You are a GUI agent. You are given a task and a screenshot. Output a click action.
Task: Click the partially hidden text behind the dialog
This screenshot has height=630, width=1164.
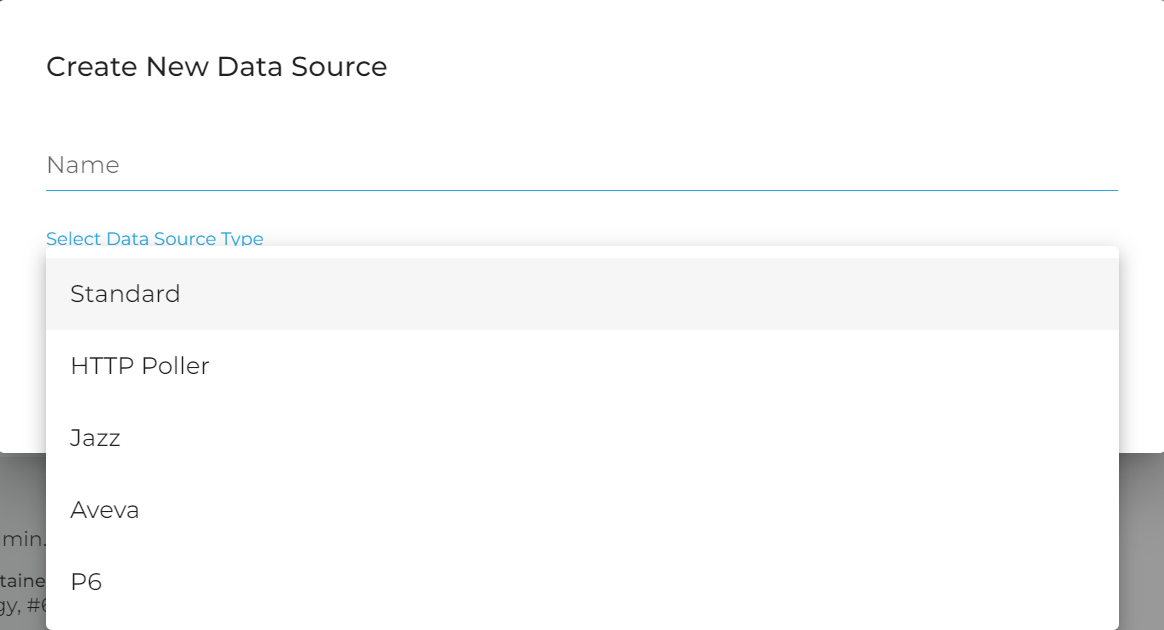click(x=22, y=539)
